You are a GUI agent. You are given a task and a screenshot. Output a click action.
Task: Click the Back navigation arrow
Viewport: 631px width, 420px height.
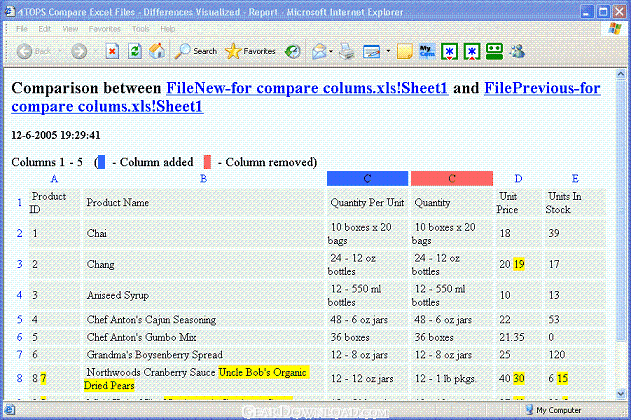pos(24,51)
